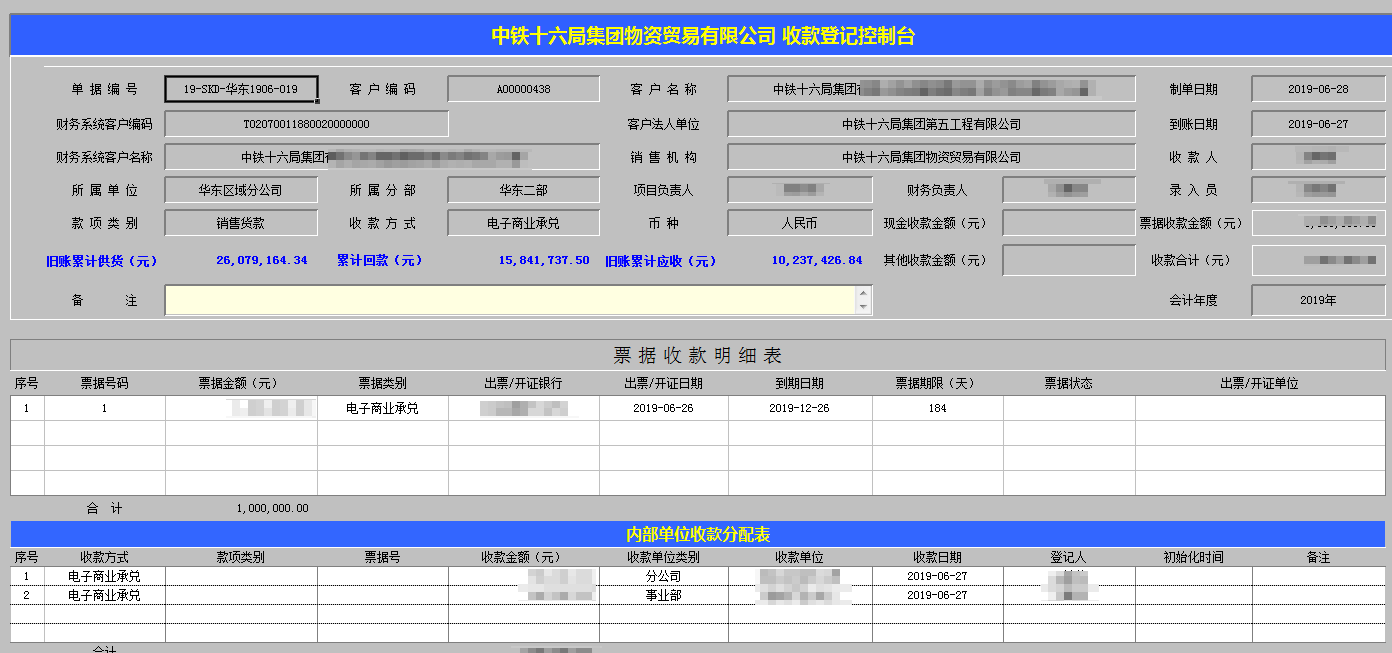
Task: Click the empty 现金收款金额 field
Action: point(1069,223)
